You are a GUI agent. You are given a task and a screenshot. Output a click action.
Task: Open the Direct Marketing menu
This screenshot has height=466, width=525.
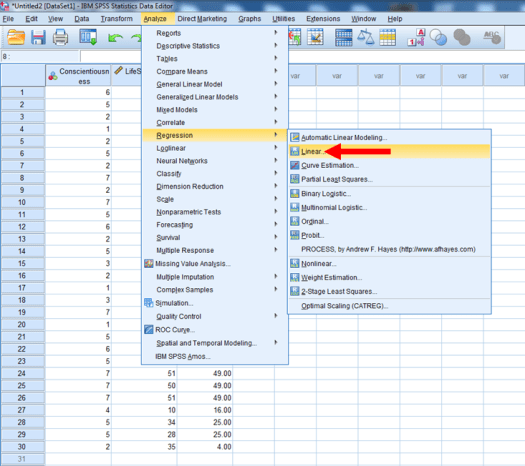202,19
